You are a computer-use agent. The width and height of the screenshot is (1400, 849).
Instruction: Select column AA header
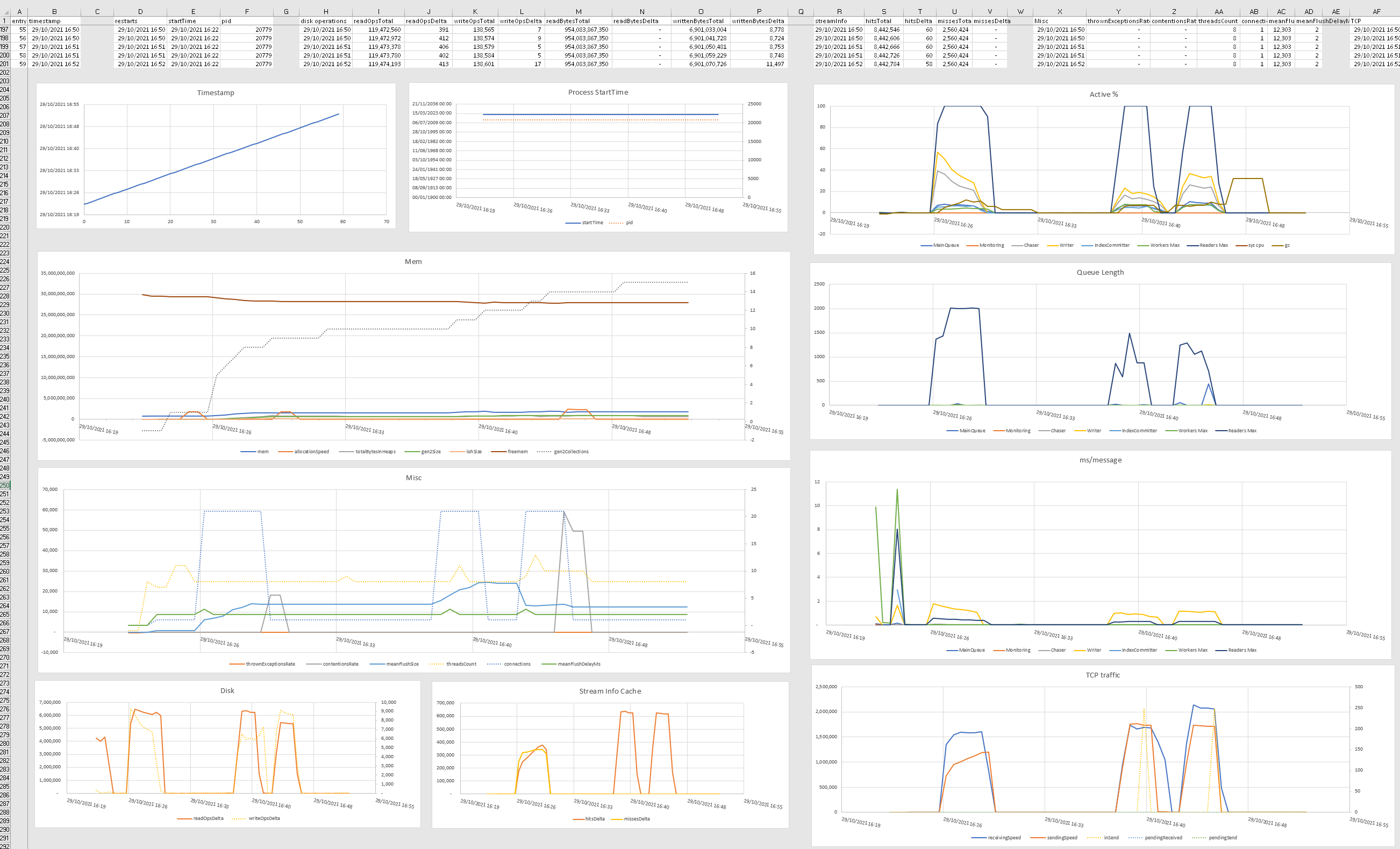1219,11
